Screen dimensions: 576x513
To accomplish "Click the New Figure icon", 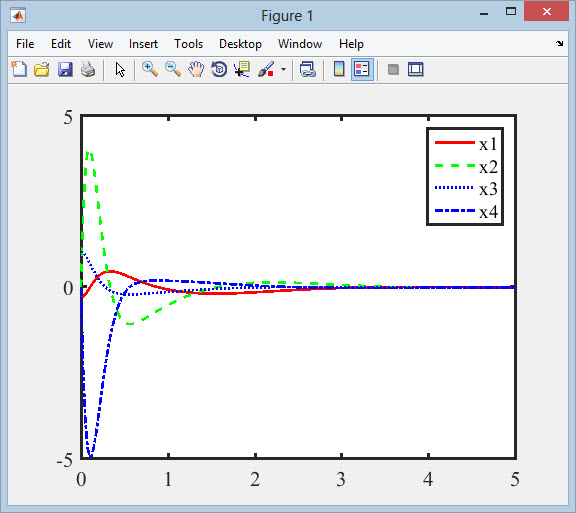I will click(19, 69).
